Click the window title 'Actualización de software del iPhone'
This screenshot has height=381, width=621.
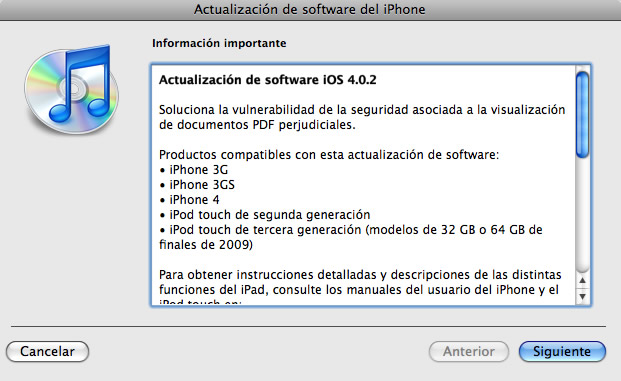click(x=310, y=9)
